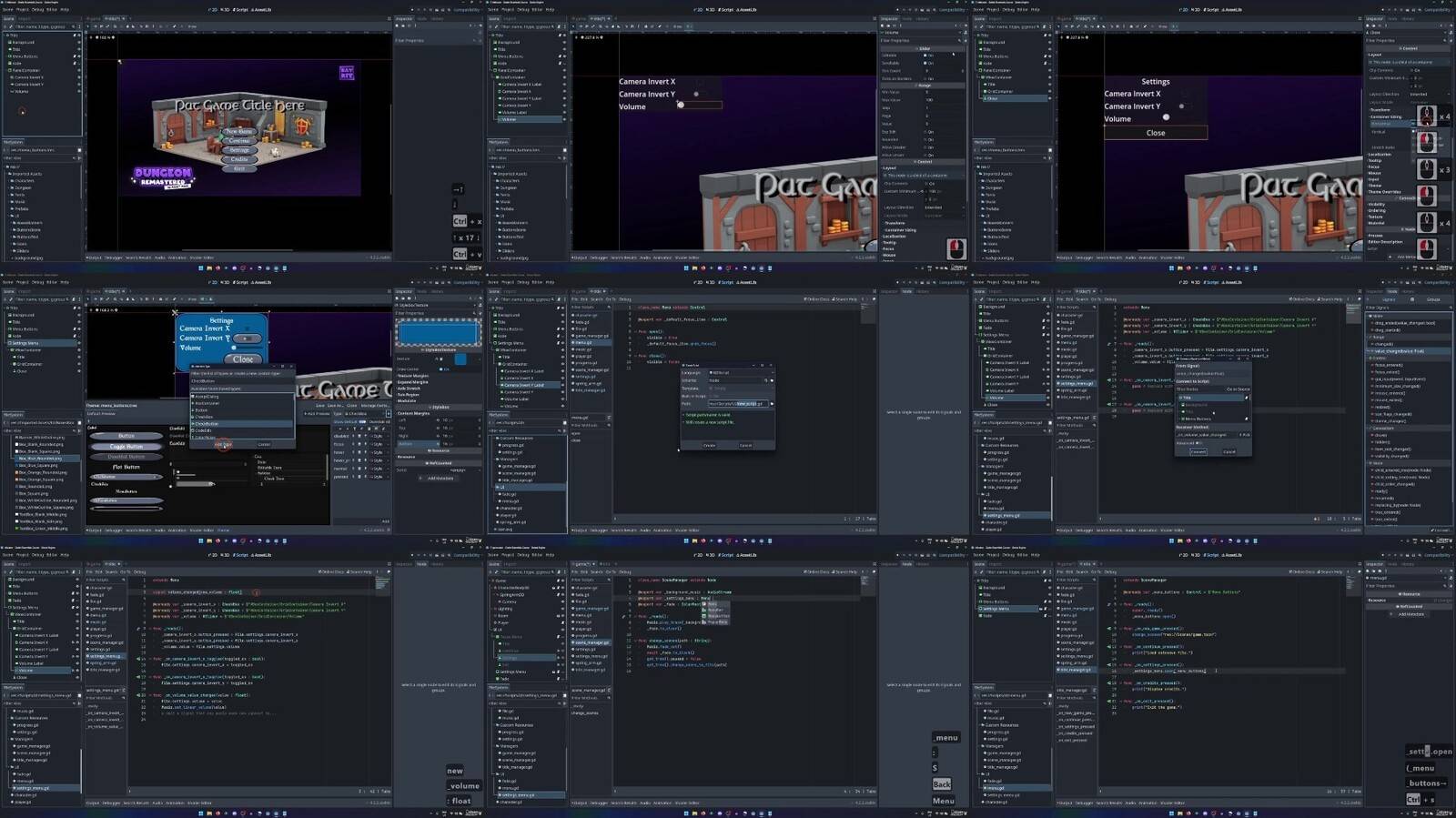The height and width of the screenshot is (818, 1456).
Task: Open Debug menu in title-screen frame menu bar
Action: (38, 9)
